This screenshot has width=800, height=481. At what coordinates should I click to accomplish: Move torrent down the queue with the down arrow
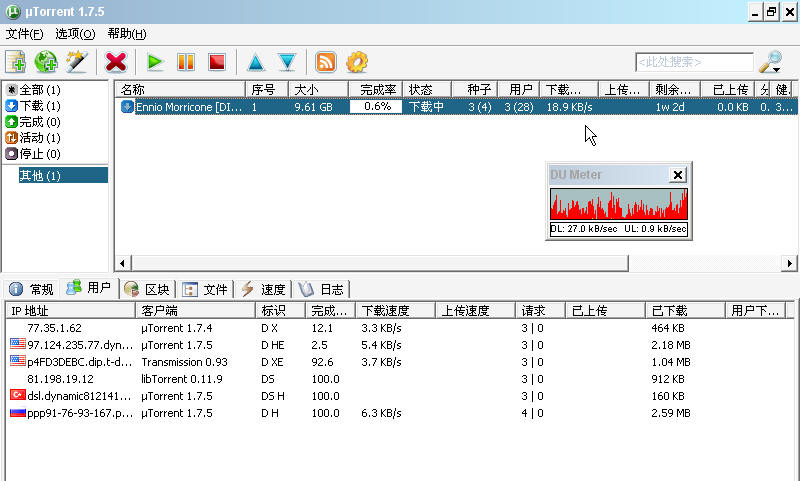(x=287, y=62)
